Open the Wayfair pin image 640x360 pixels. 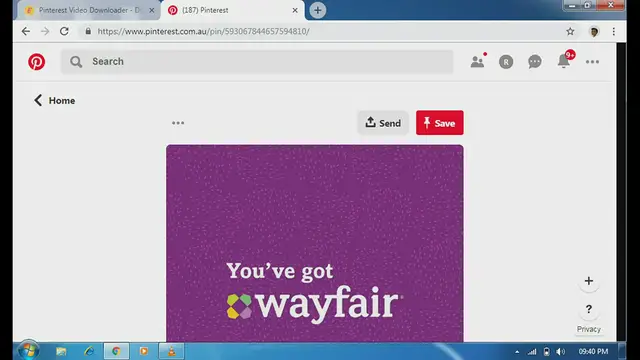tap(315, 243)
